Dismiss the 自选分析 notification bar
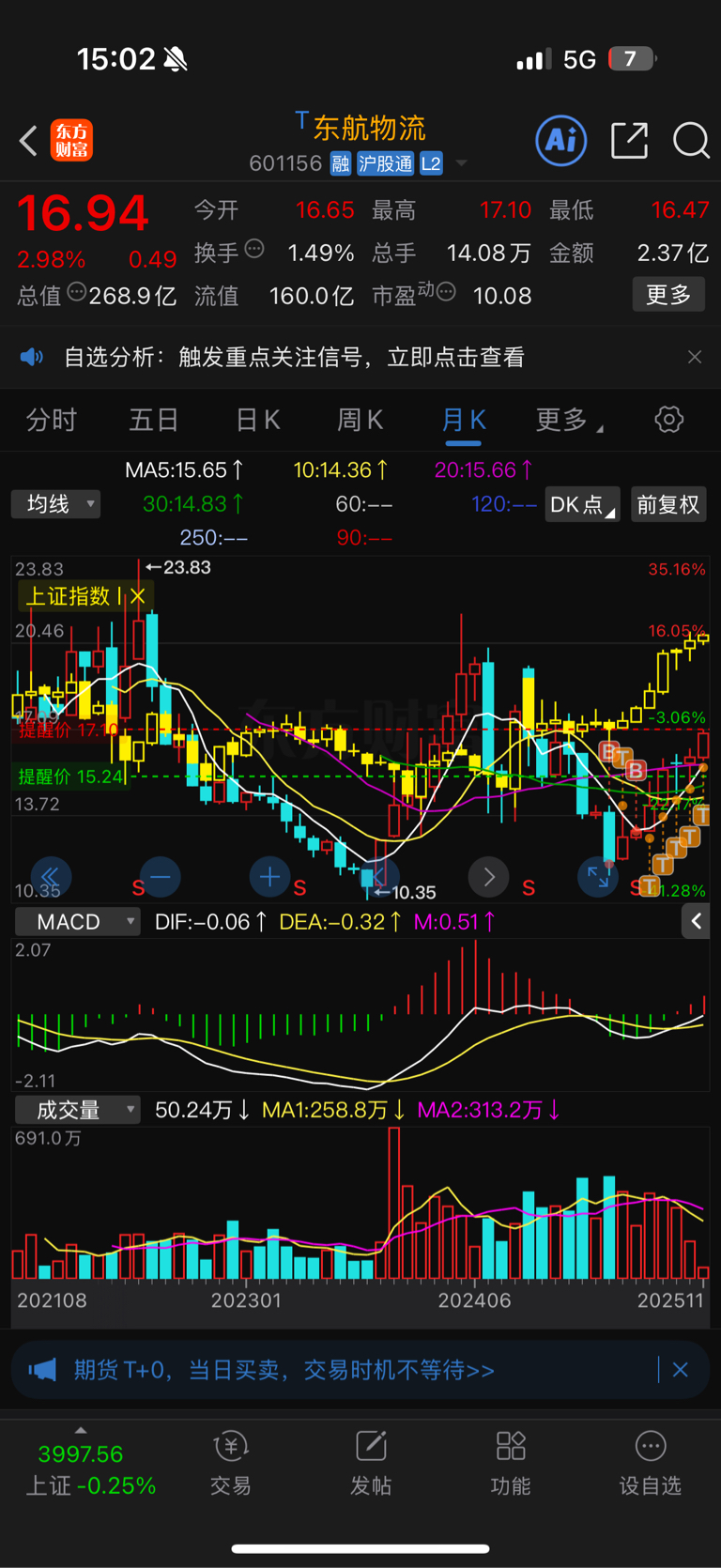The image size is (721, 1568). coord(695,357)
